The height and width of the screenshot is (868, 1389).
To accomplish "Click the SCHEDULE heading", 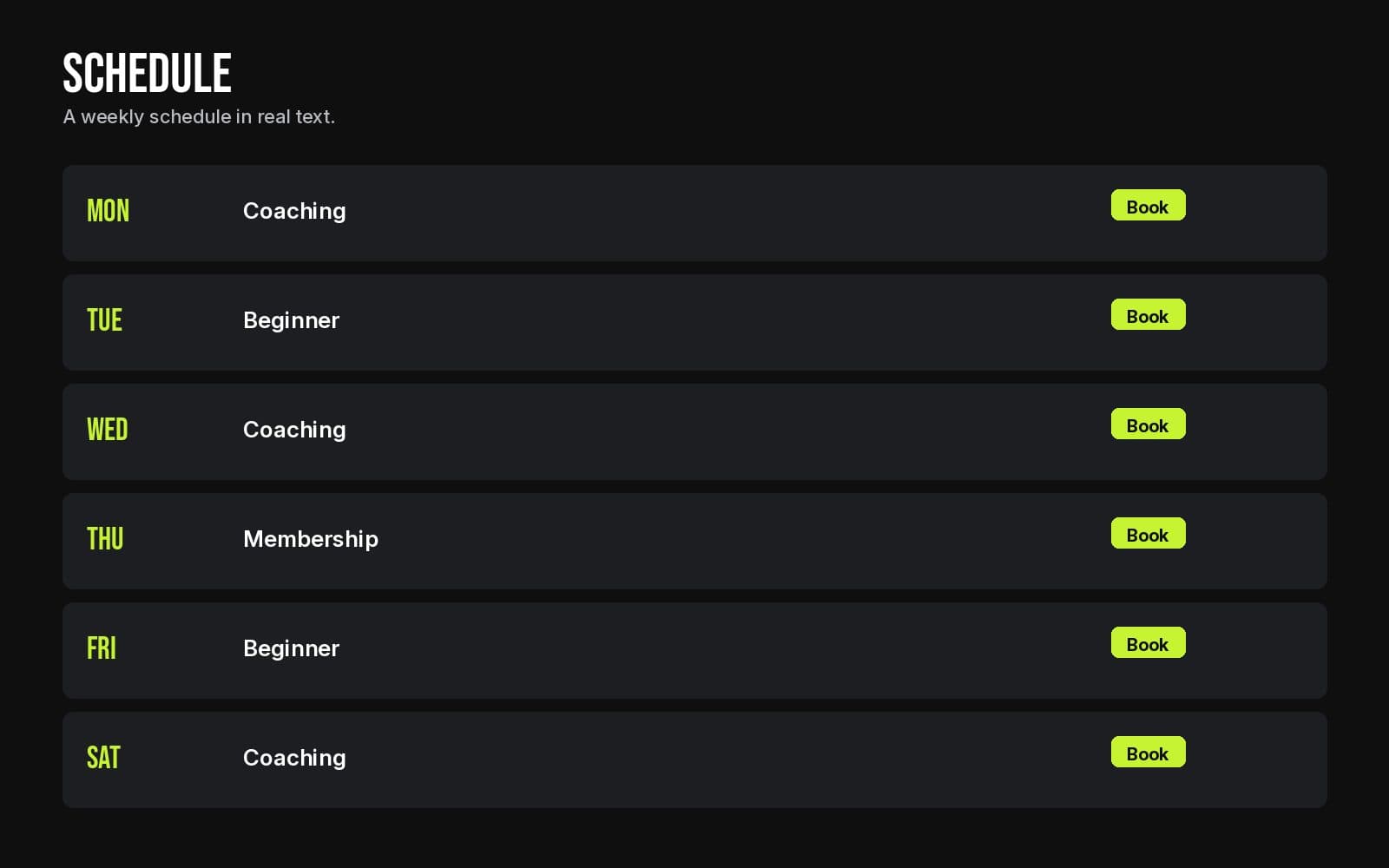I will [x=147, y=73].
